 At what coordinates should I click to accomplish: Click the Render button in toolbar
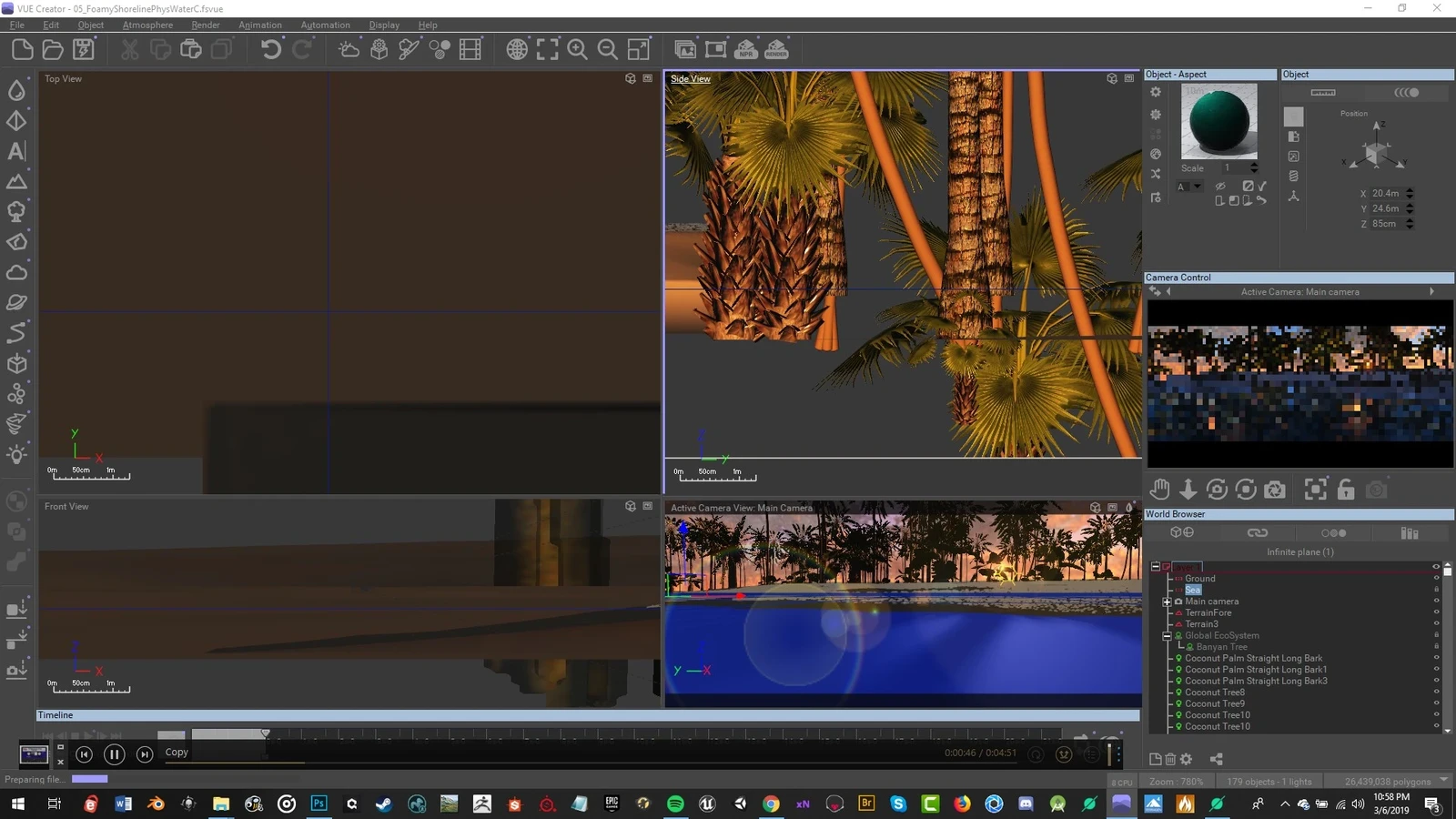(x=776, y=49)
